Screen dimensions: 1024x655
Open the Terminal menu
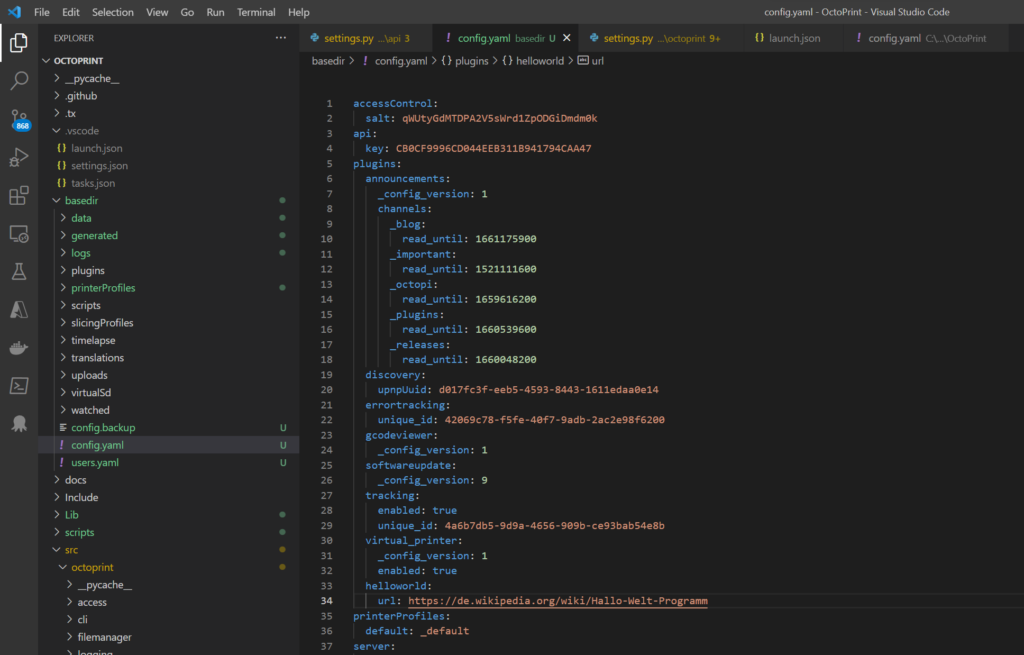click(x=256, y=12)
